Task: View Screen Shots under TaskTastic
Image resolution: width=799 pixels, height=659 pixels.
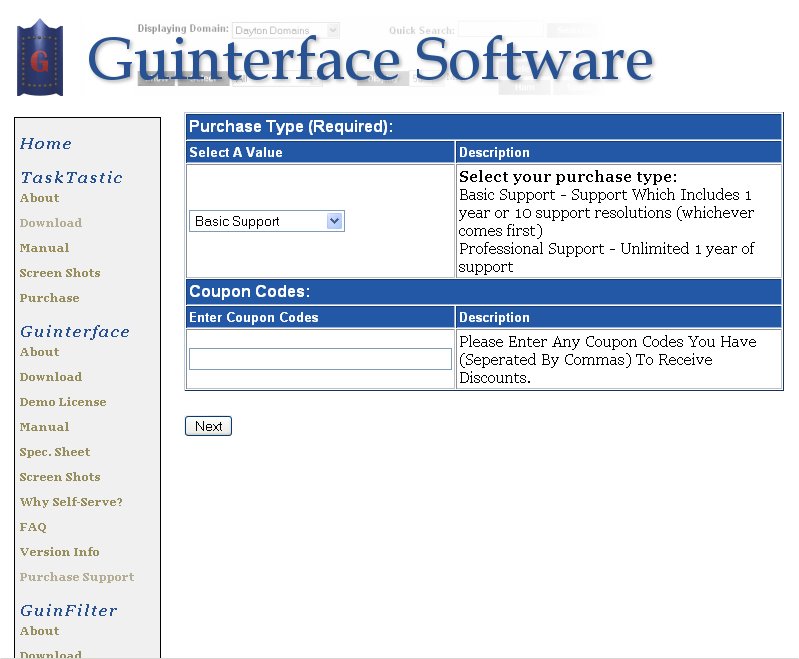Action: [60, 273]
